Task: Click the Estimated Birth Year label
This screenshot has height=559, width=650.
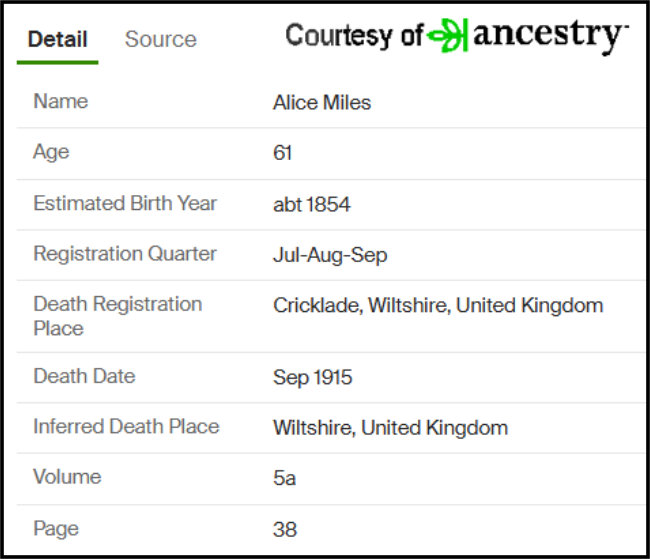Action: [125, 203]
